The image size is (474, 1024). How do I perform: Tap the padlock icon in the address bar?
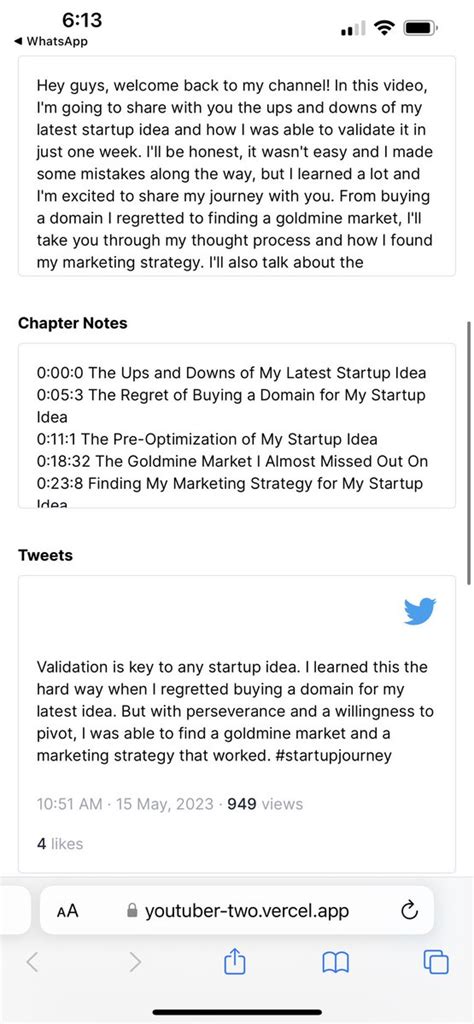point(133,910)
